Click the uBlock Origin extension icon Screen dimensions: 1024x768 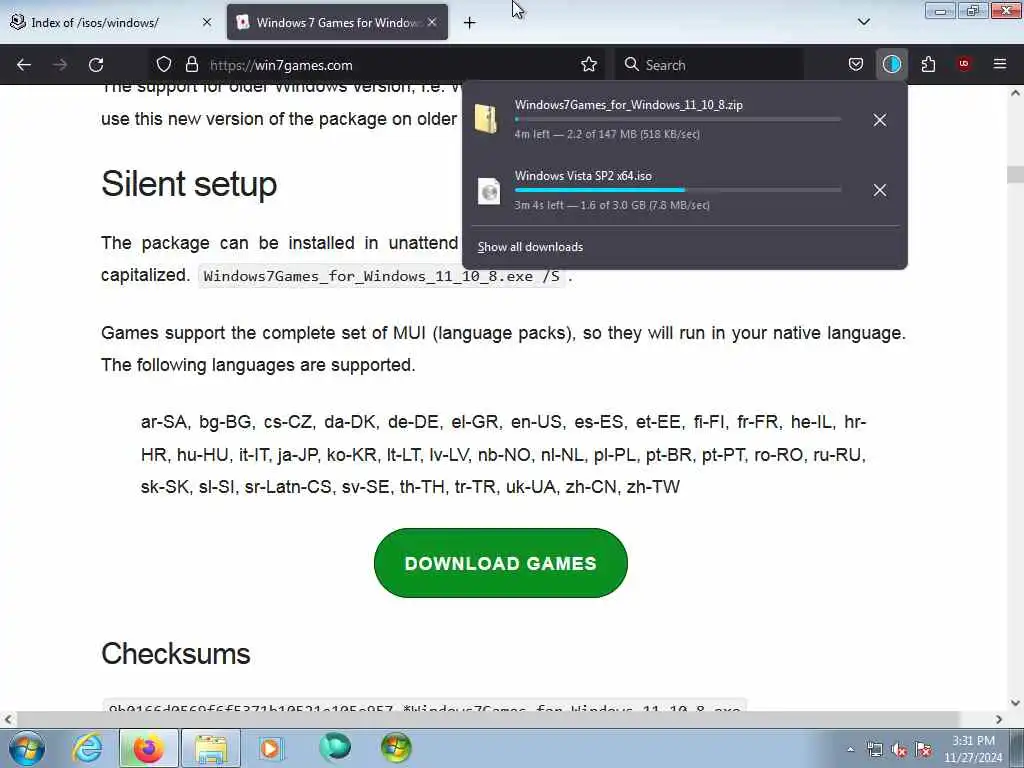pyautogui.click(x=964, y=64)
